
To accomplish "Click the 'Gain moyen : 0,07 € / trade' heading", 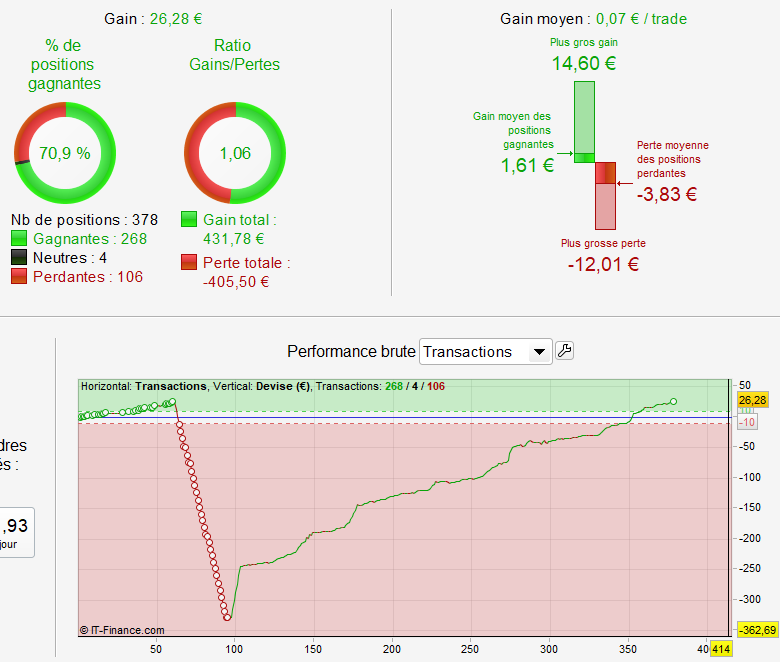I will (x=593, y=19).
